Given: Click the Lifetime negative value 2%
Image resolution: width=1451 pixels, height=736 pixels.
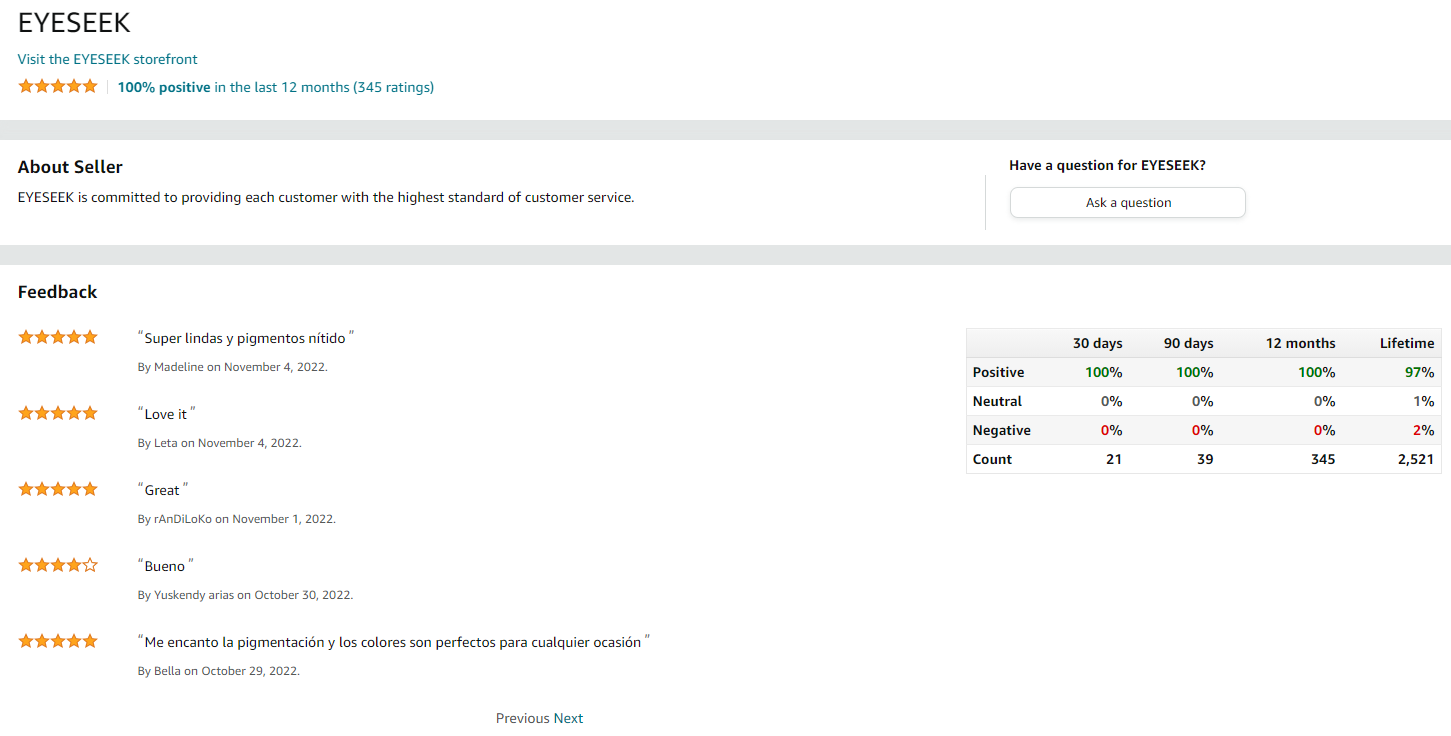Looking at the screenshot, I should pyautogui.click(x=1424, y=430).
